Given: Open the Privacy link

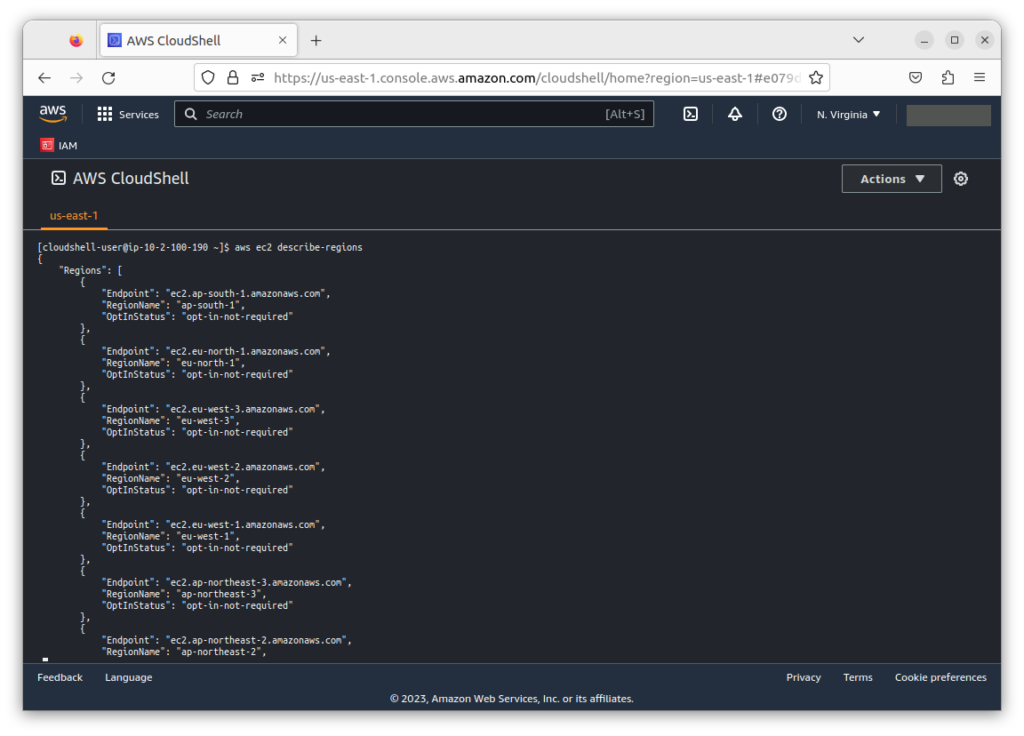Looking at the screenshot, I should coord(803,677).
